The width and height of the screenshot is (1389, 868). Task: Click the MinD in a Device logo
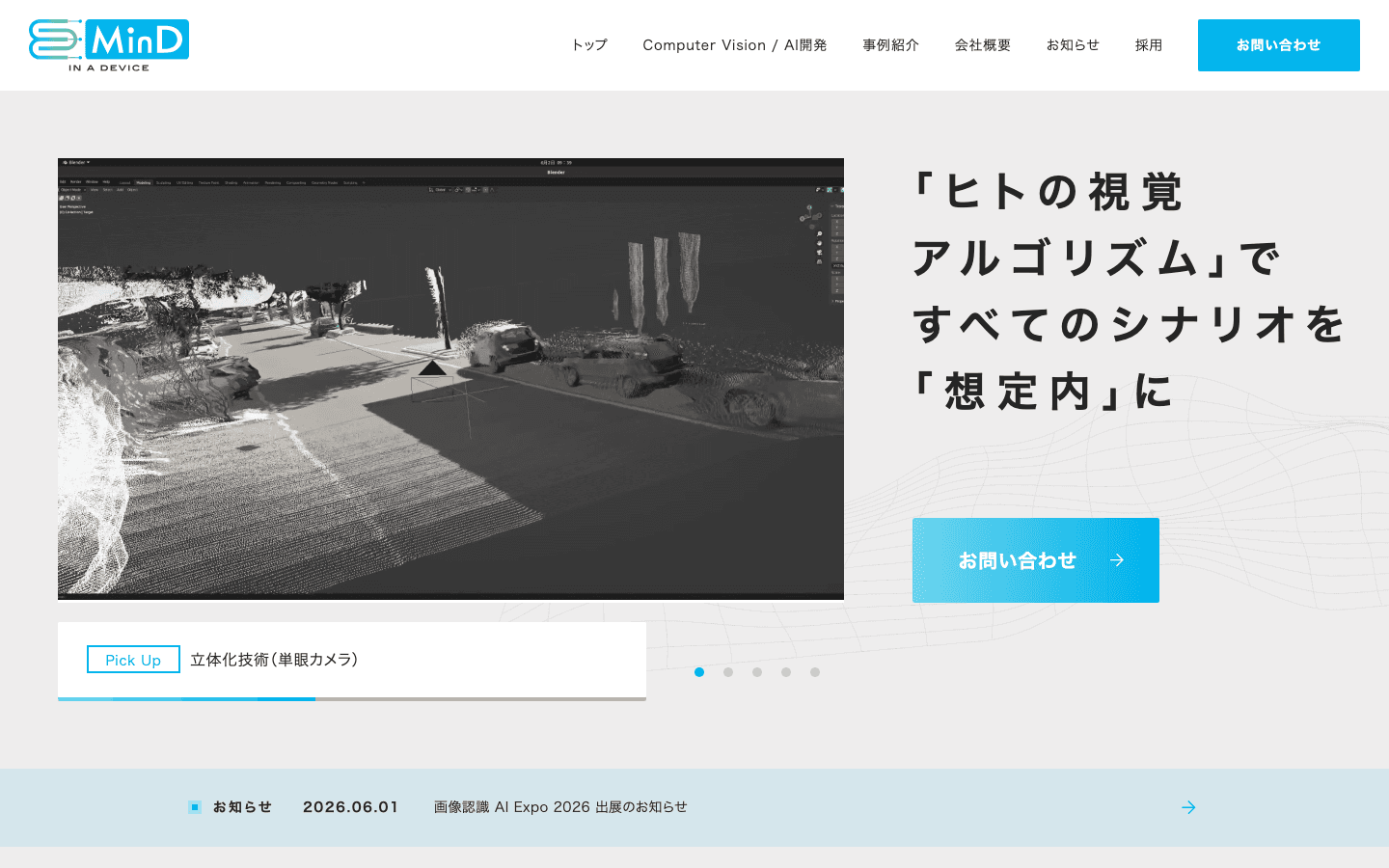point(109,45)
